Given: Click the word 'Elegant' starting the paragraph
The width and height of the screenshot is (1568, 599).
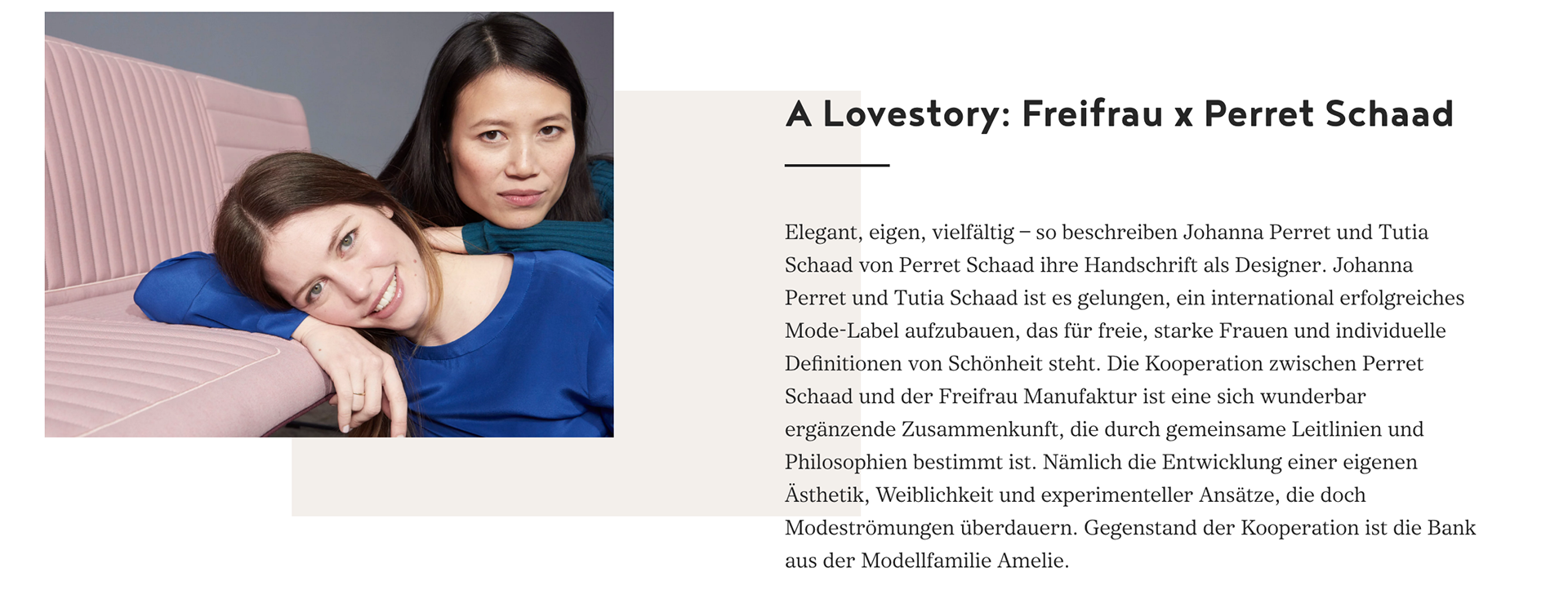Looking at the screenshot, I should [821, 233].
